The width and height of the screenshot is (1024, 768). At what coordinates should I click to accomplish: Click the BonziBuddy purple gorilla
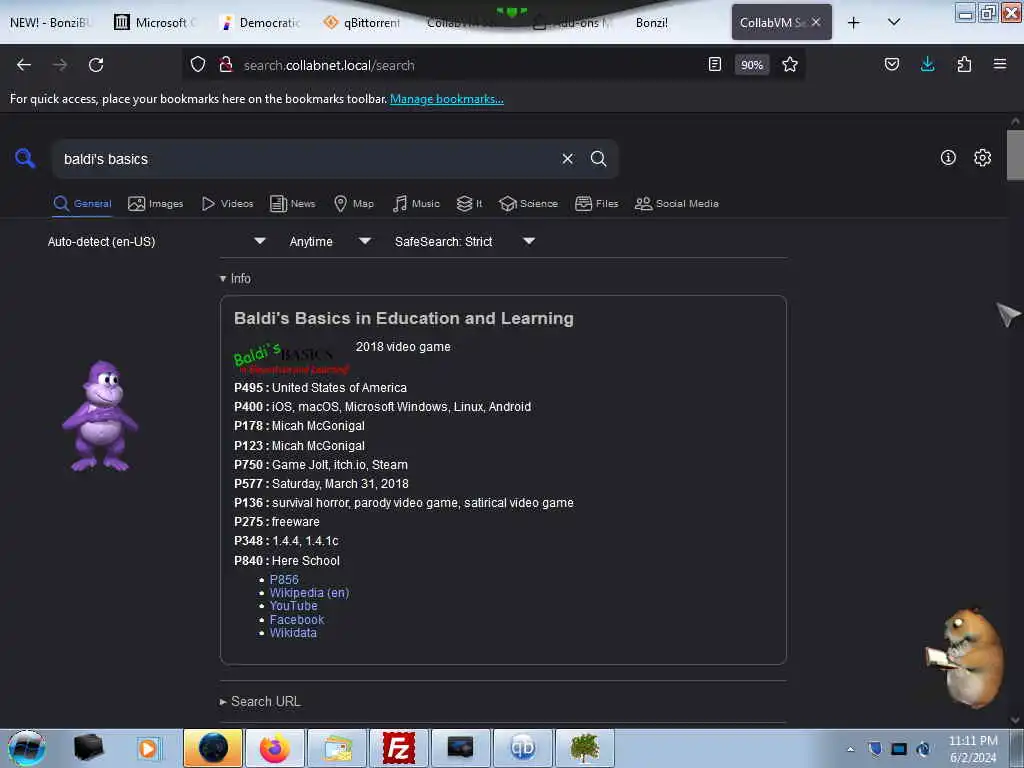click(100, 415)
